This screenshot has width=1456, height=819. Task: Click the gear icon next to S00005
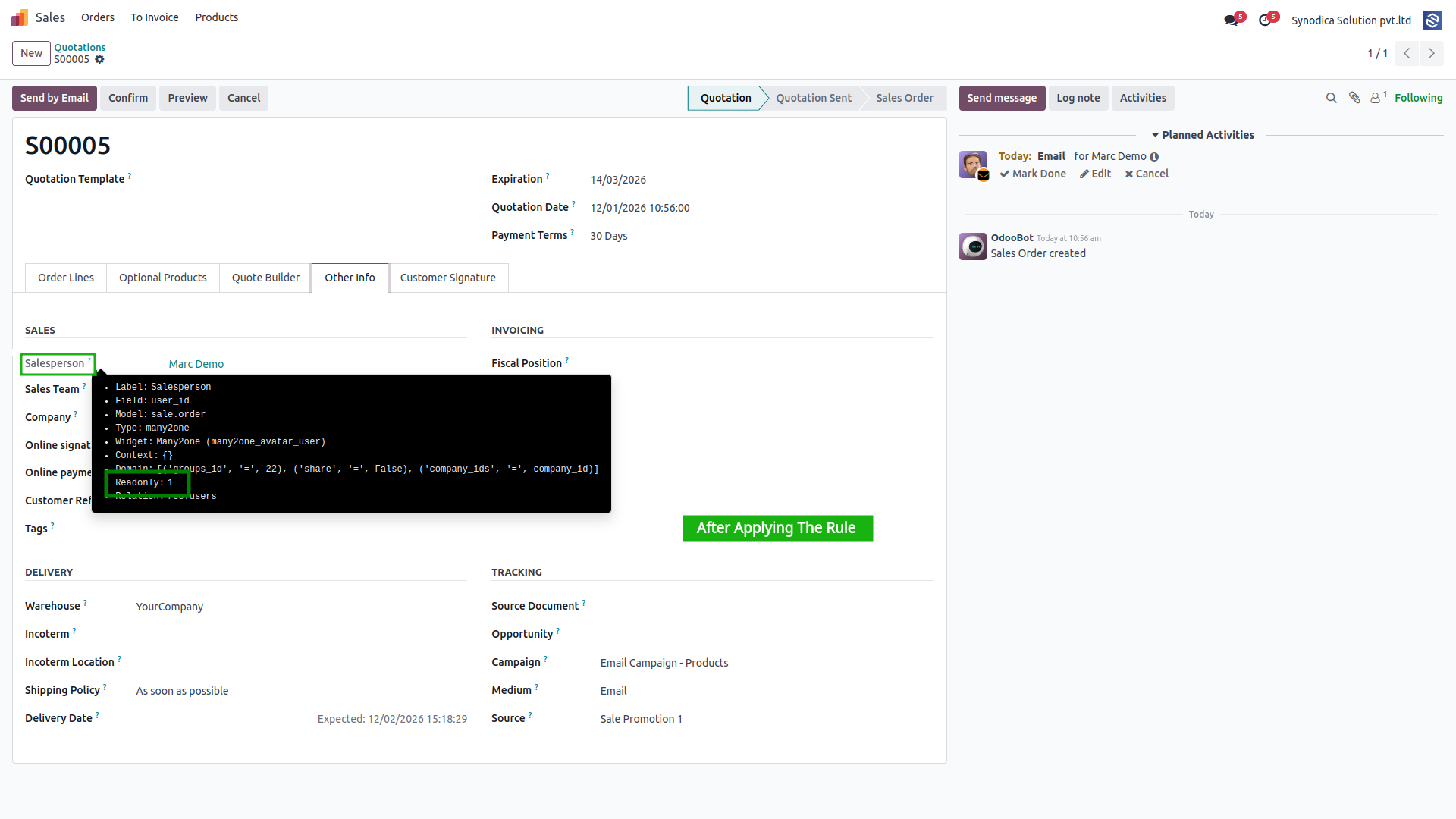[99, 59]
